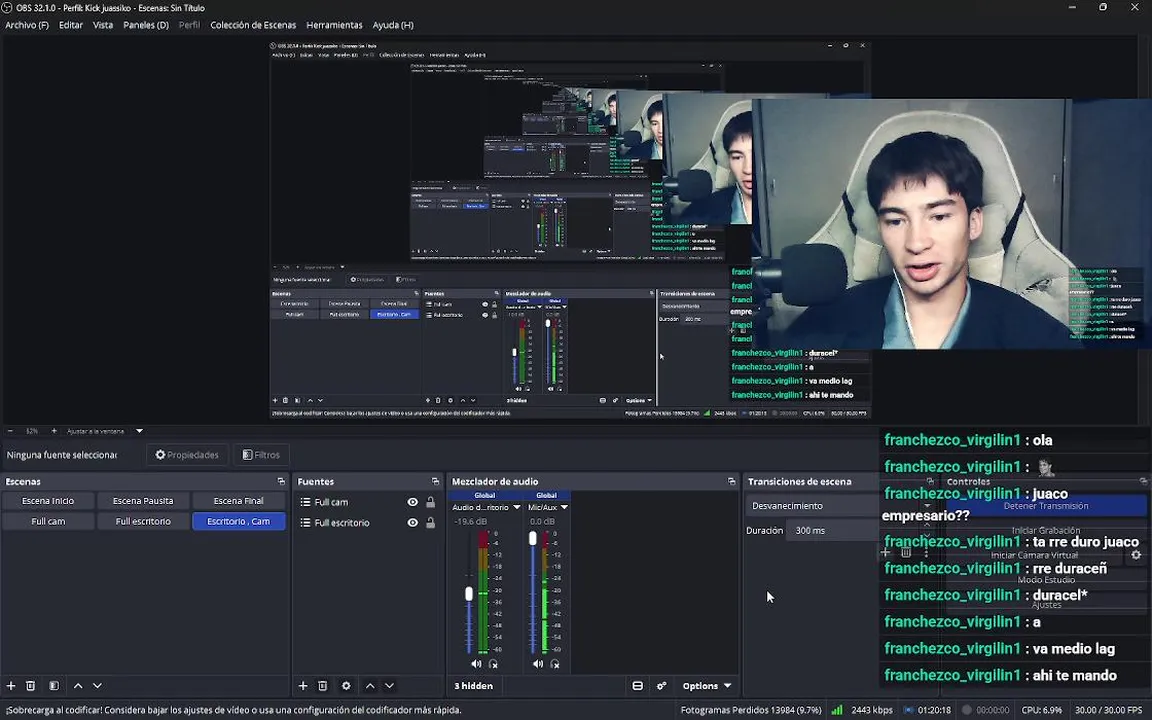Screen dimensions: 1152x720
Task: Open the Vista menu
Action: click(x=103, y=25)
